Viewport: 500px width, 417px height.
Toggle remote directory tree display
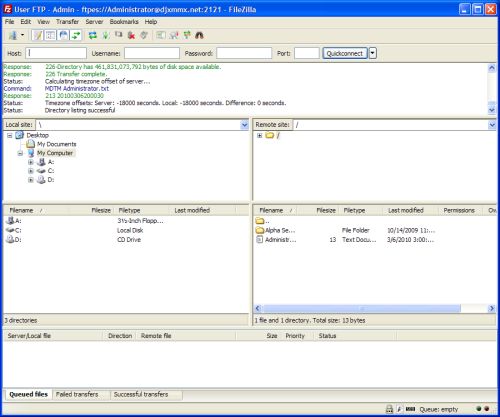point(63,35)
